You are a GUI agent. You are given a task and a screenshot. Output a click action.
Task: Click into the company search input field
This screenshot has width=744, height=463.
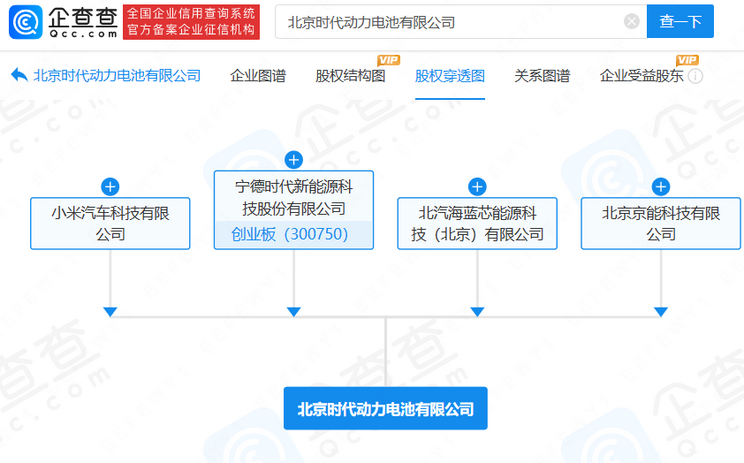[x=450, y=21]
